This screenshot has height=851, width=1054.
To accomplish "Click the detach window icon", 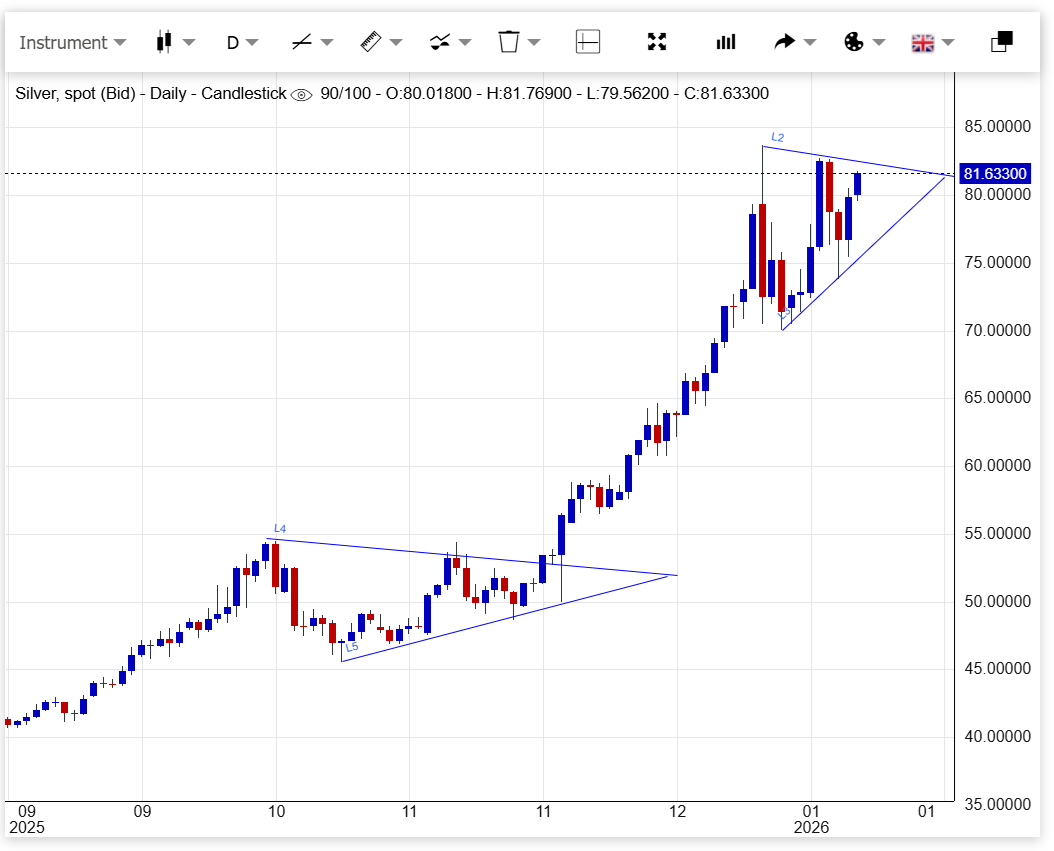I will coord(1001,42).
